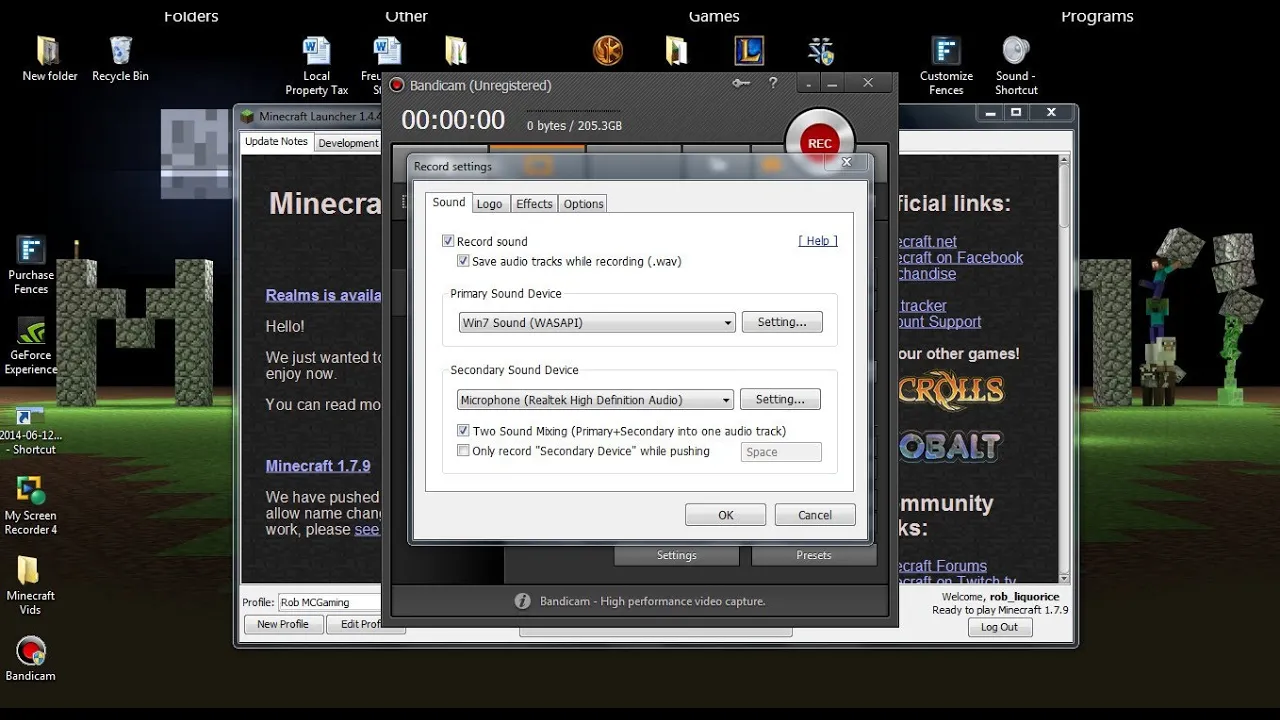
Task: Click the Space hotkey input field
Action: 782,452
